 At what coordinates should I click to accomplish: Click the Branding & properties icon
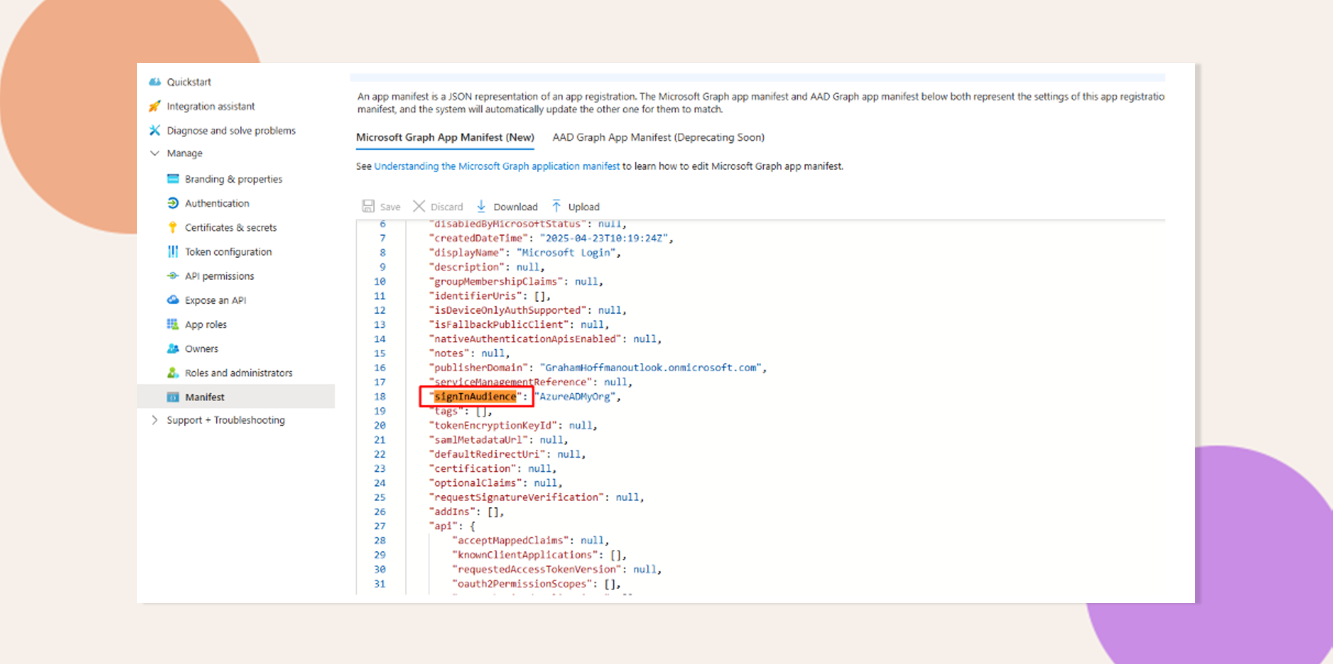pyautogui.click(x=173, y=179)
